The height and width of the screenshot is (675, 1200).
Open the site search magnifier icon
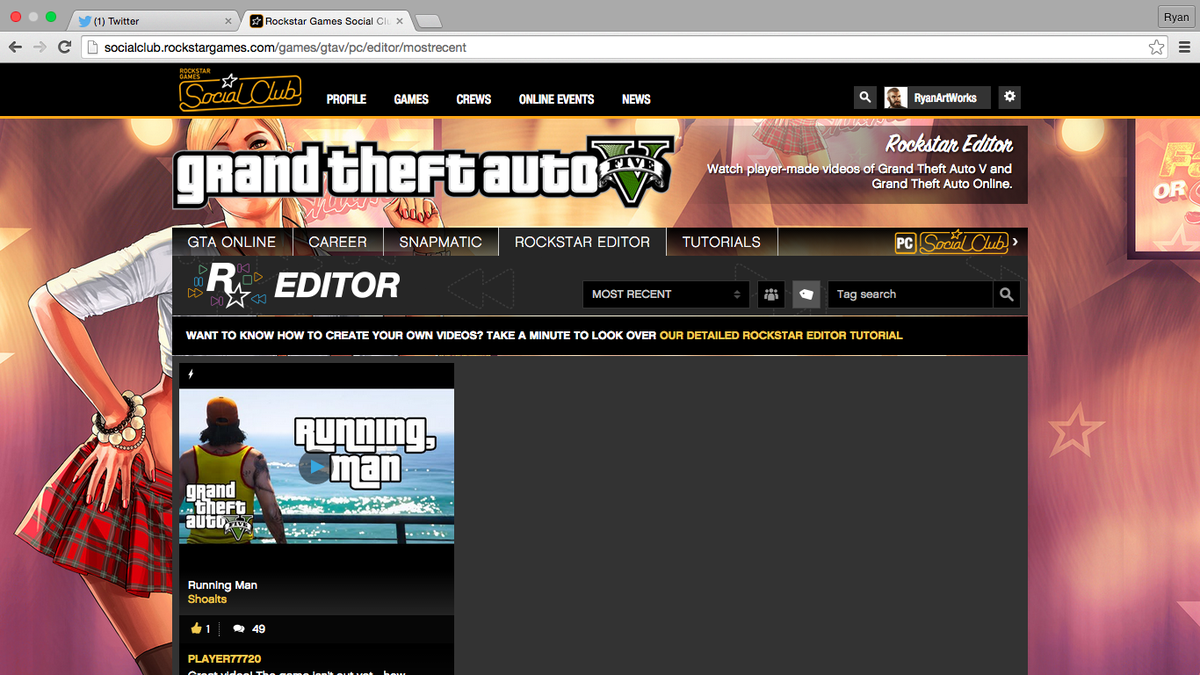click(x=865, y=97)
